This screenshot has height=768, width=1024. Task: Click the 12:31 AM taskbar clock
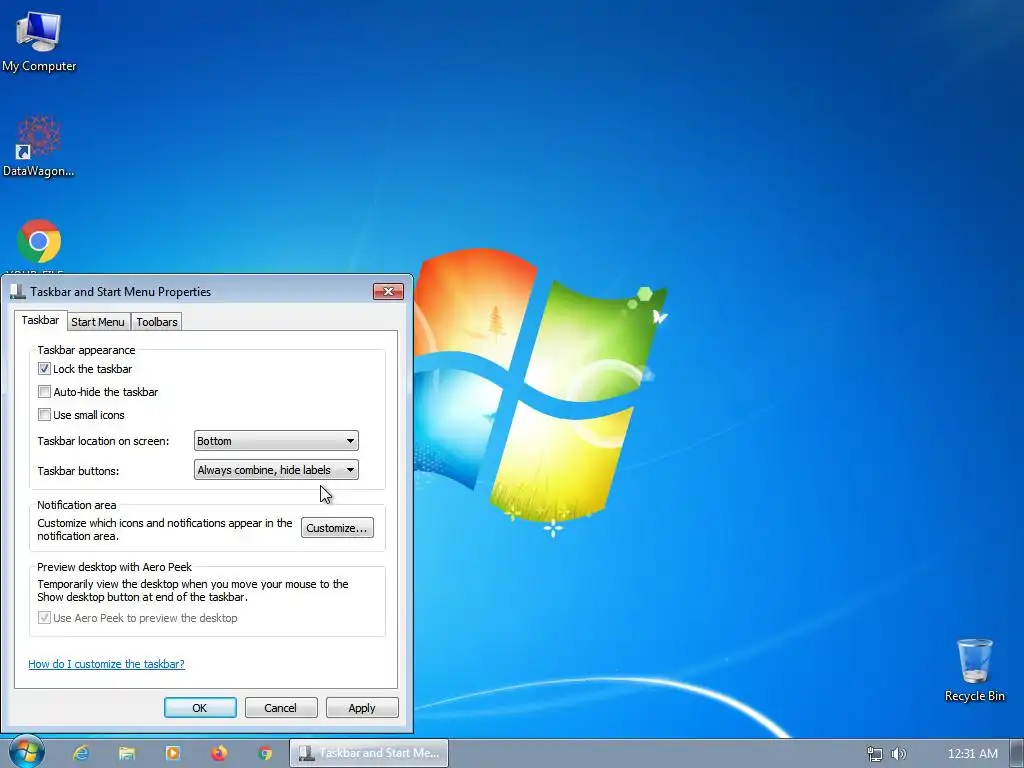tap(972, 754)
